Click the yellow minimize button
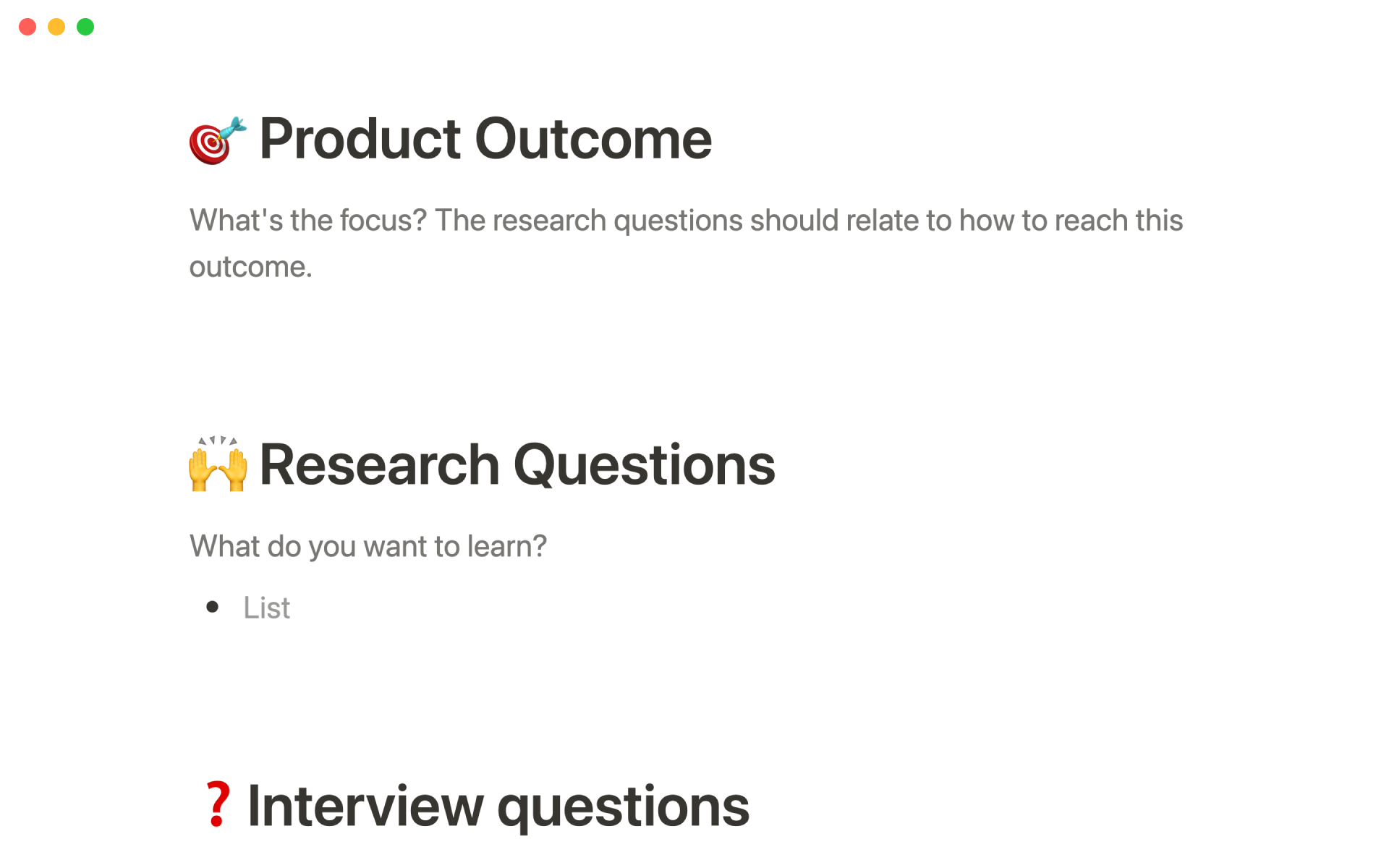The width and height of the screenshot is (1389, 868). pos(56,27)
